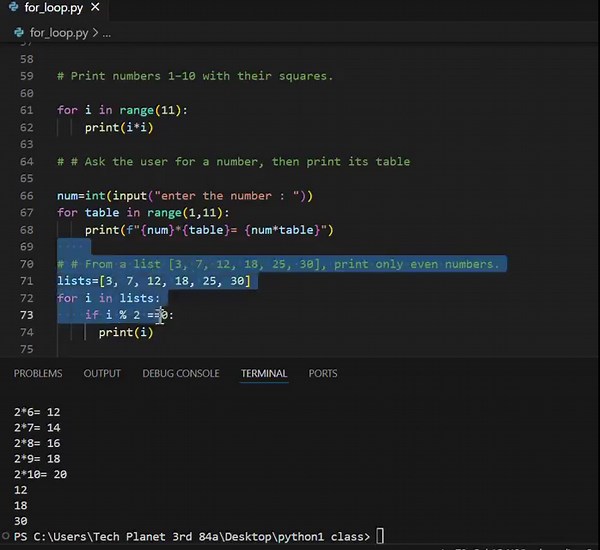Open the PORTS panel tab
This screenshot has height=550, width=600.
tap(323, 373)
